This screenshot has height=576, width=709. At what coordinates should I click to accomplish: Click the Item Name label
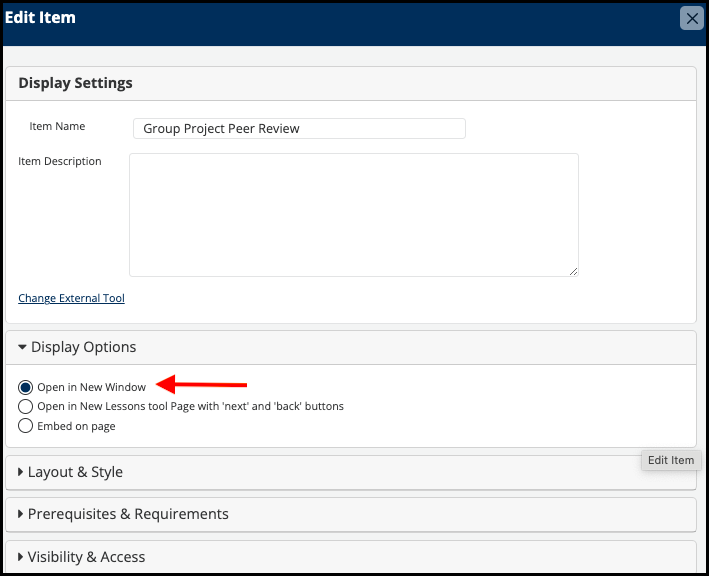(57, 126)
